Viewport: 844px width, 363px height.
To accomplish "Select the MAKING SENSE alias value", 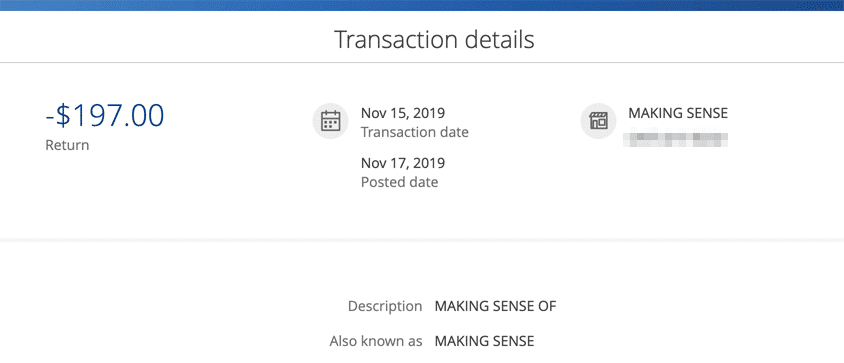I will point(484,341).
